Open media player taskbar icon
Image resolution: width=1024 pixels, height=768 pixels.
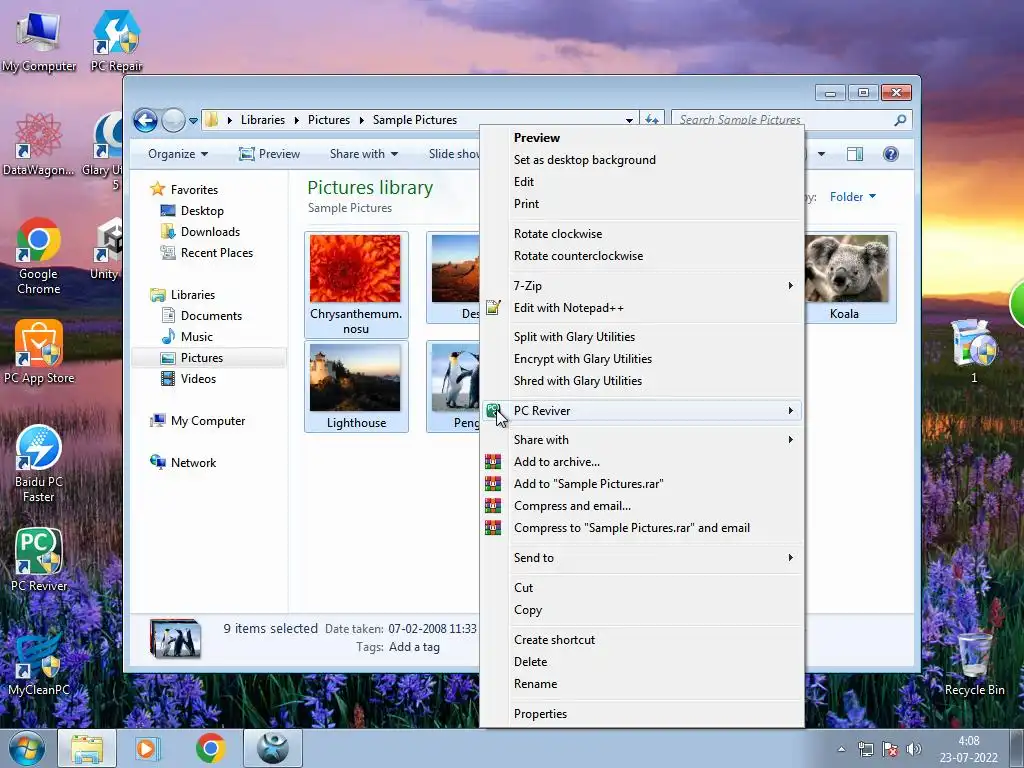146,748
